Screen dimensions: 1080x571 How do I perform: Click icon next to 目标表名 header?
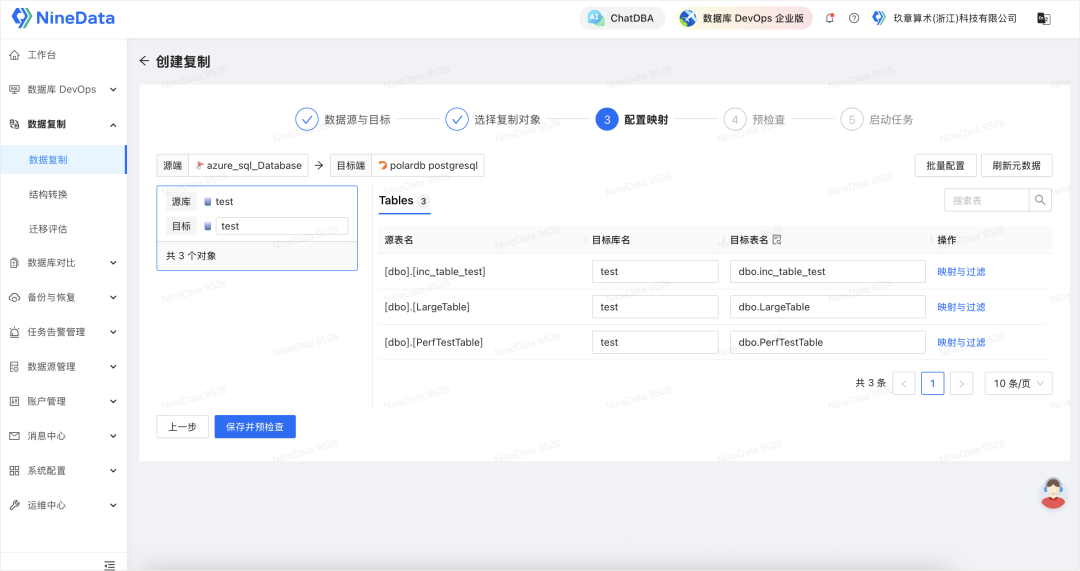777,240
